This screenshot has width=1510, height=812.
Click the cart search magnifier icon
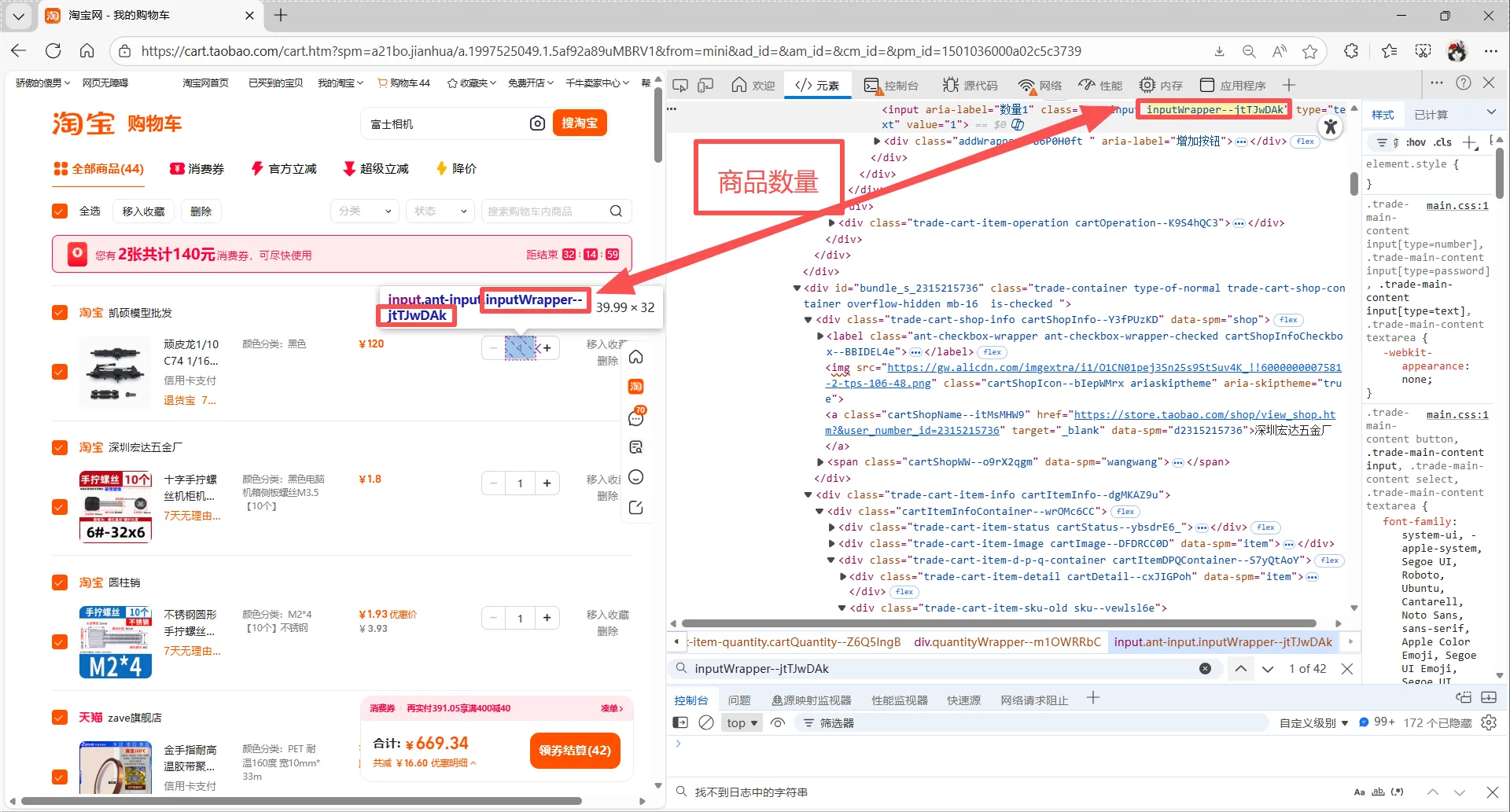point(616,211)
